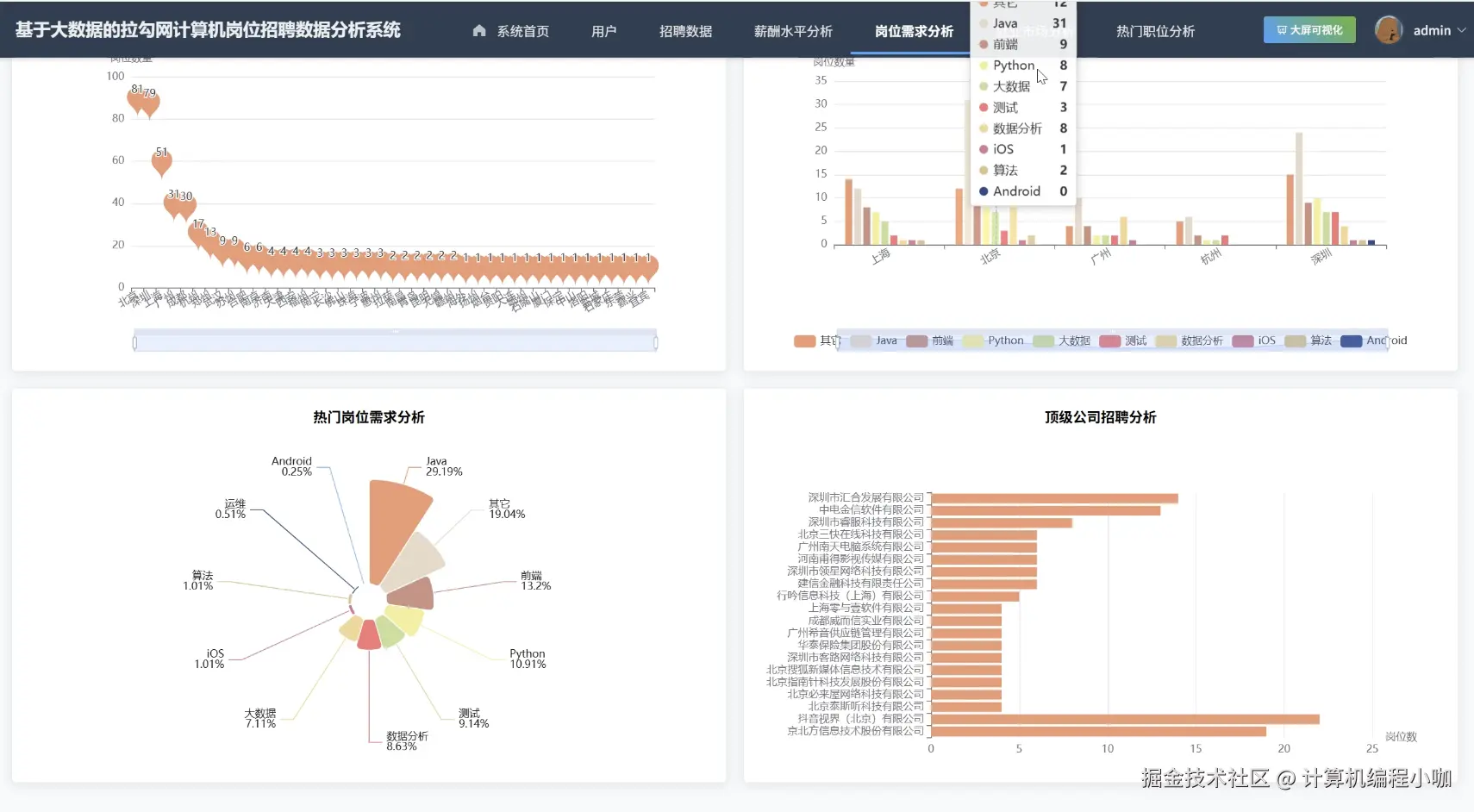Go to 招聘数据 section
The image size is (1474, 812).
685,31
